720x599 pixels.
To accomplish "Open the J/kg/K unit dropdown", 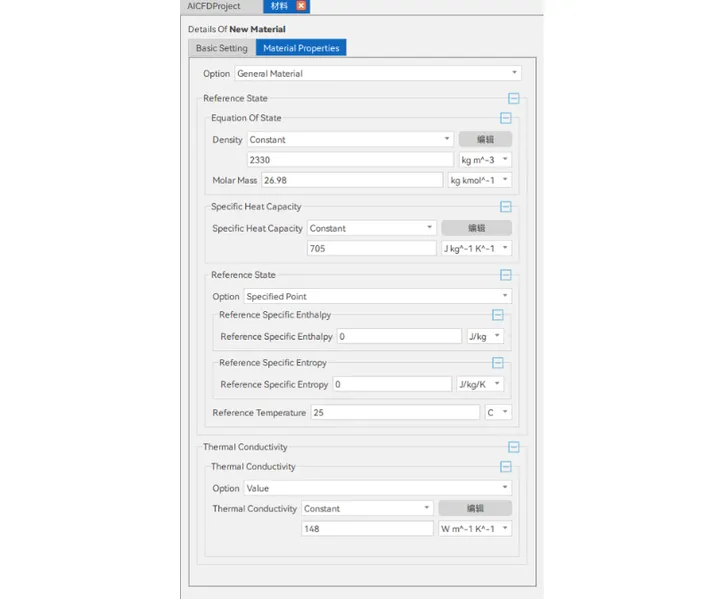I will coord(480,384).
